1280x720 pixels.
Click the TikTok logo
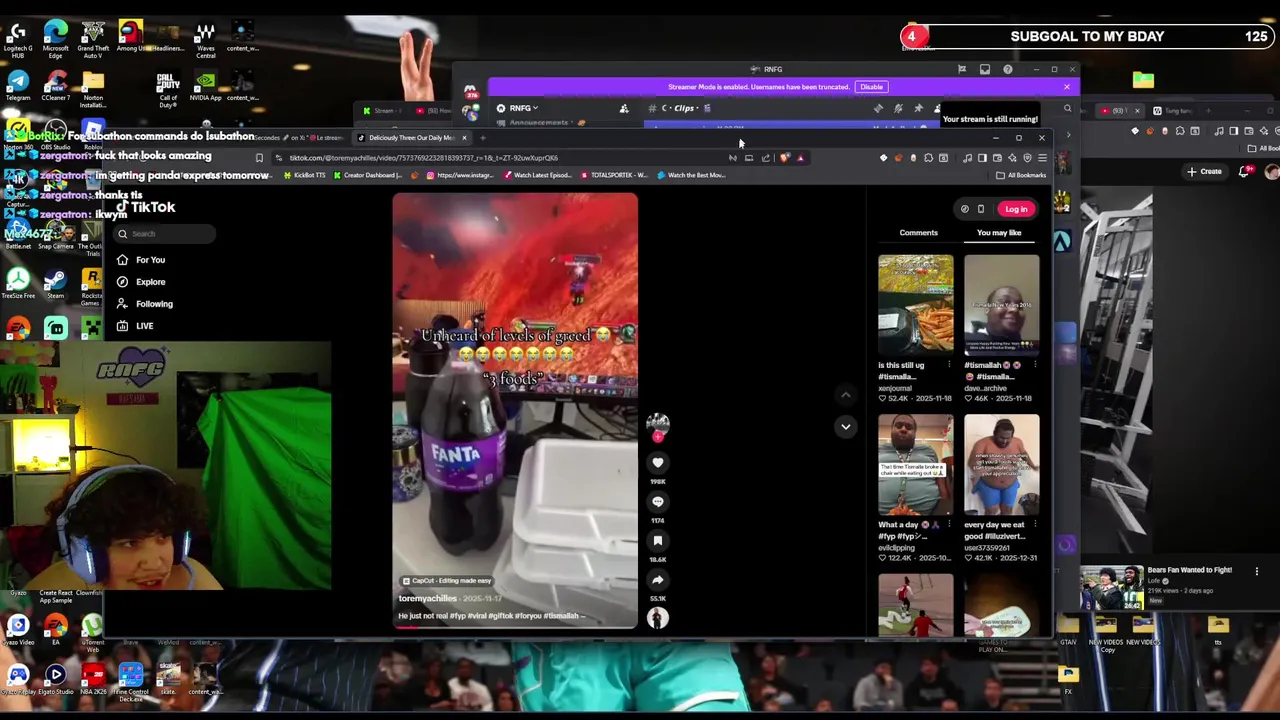pyautogui.click(x=146, y=207)
